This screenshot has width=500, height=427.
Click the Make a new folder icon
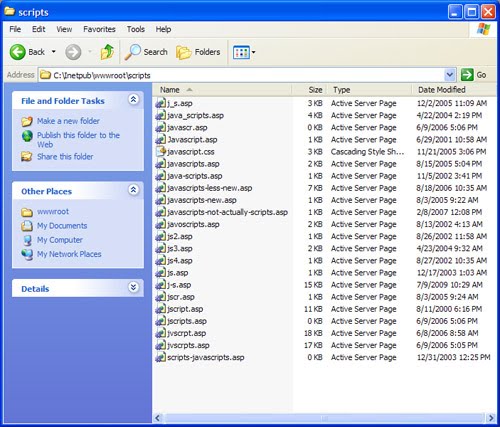pos(27,121)
